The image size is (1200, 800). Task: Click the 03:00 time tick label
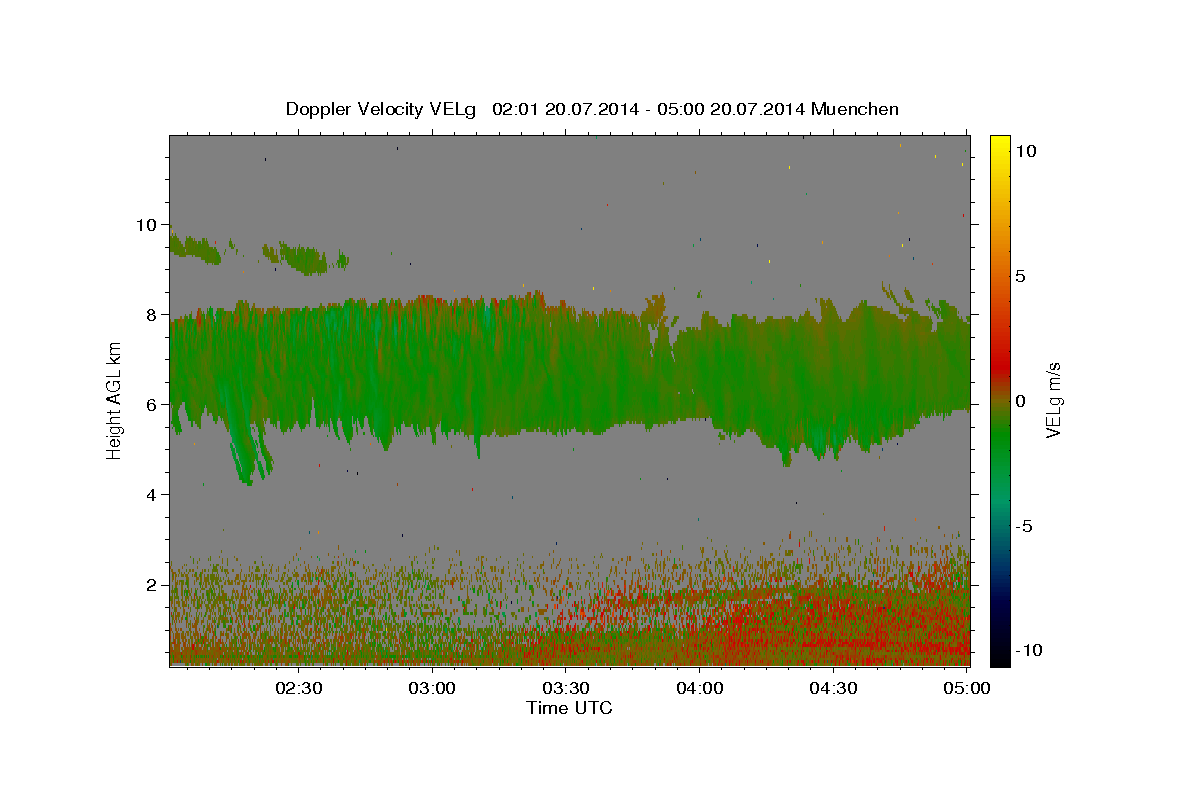(433, 688)
